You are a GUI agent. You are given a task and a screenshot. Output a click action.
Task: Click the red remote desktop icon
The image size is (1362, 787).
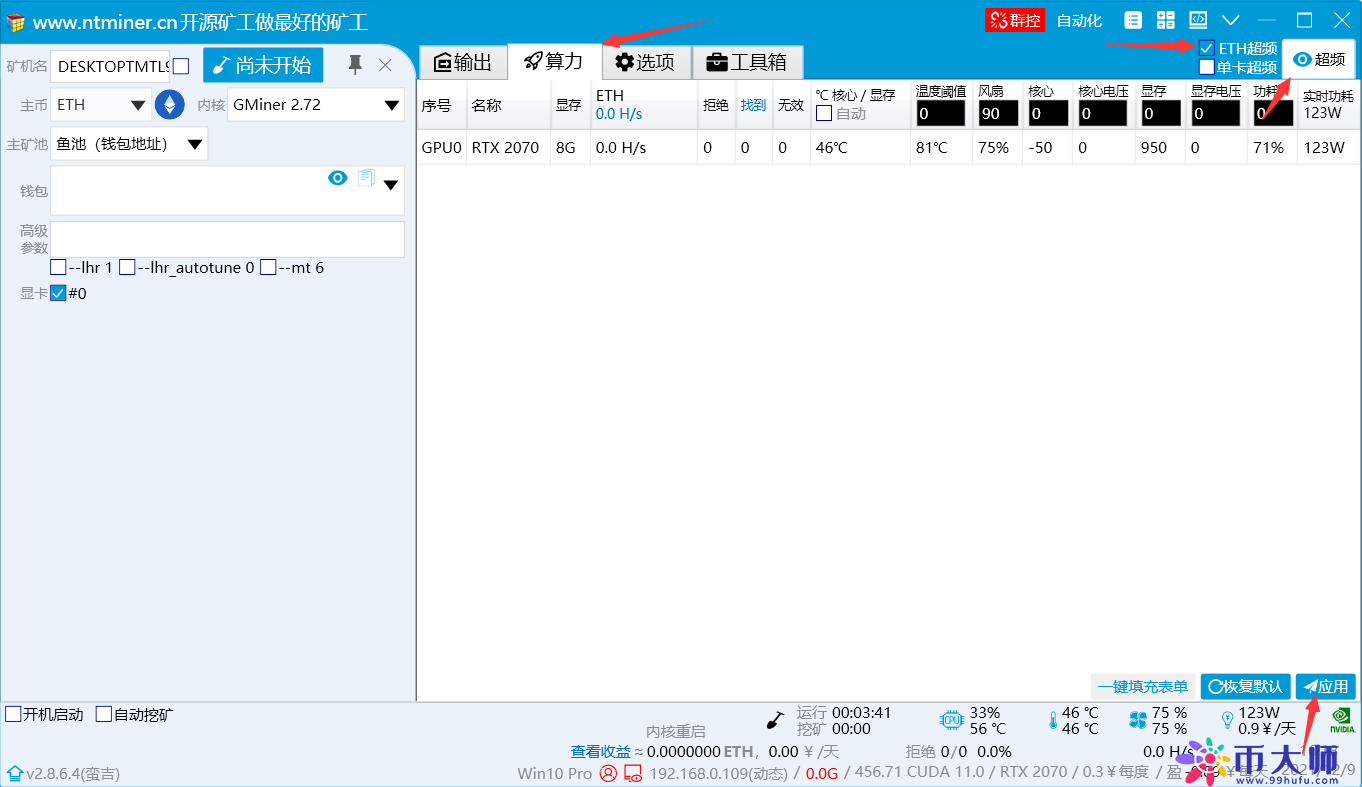[632, 773]
